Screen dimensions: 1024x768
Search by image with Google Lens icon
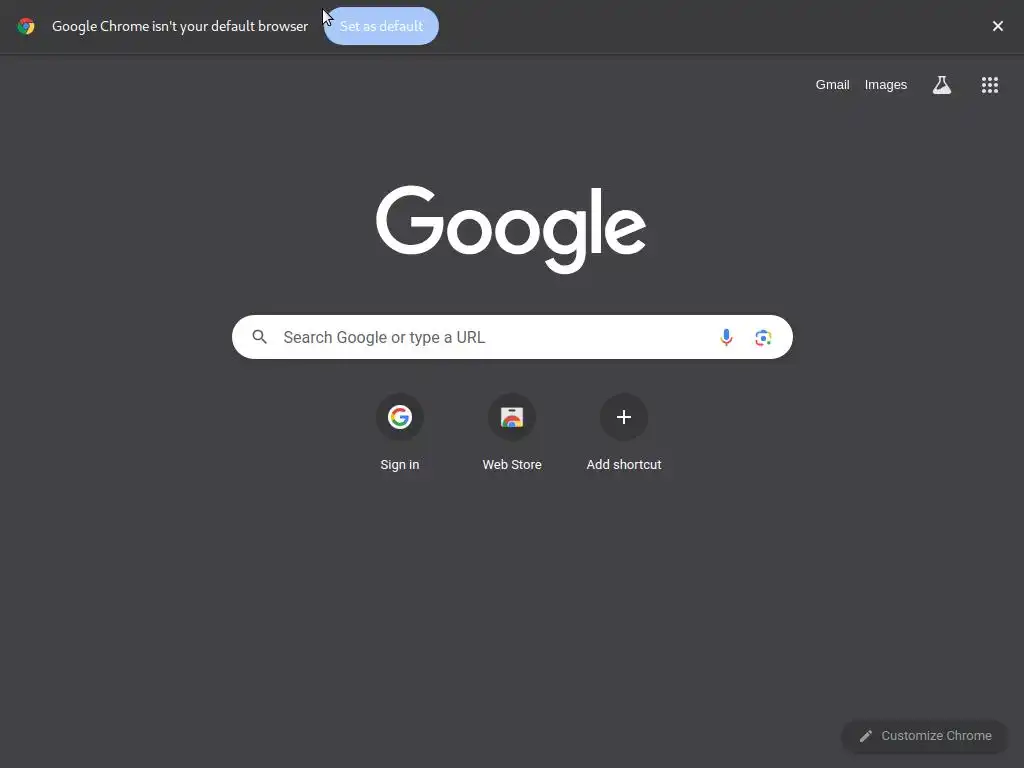[763, 337]
